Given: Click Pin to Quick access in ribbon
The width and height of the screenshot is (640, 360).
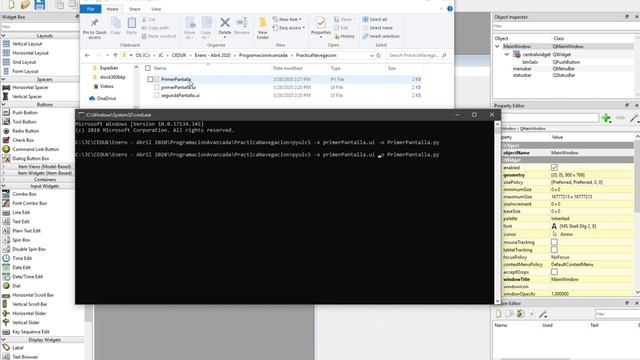Looking at the screenshot, I should click(95, 28).
